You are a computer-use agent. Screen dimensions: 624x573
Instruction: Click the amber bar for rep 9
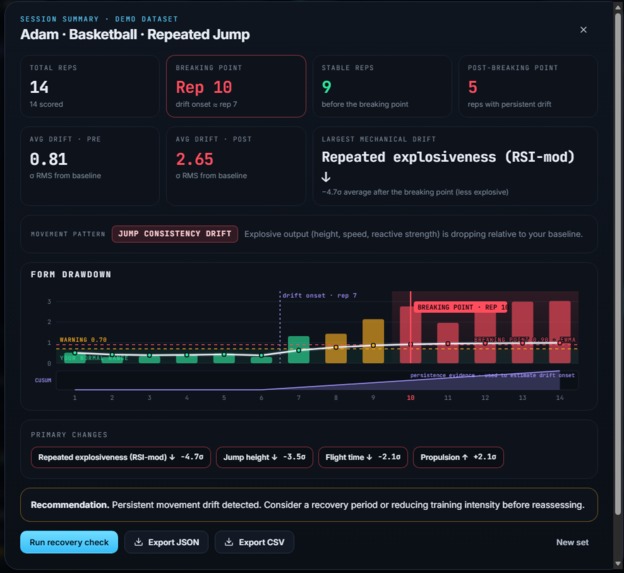(373, 341)
